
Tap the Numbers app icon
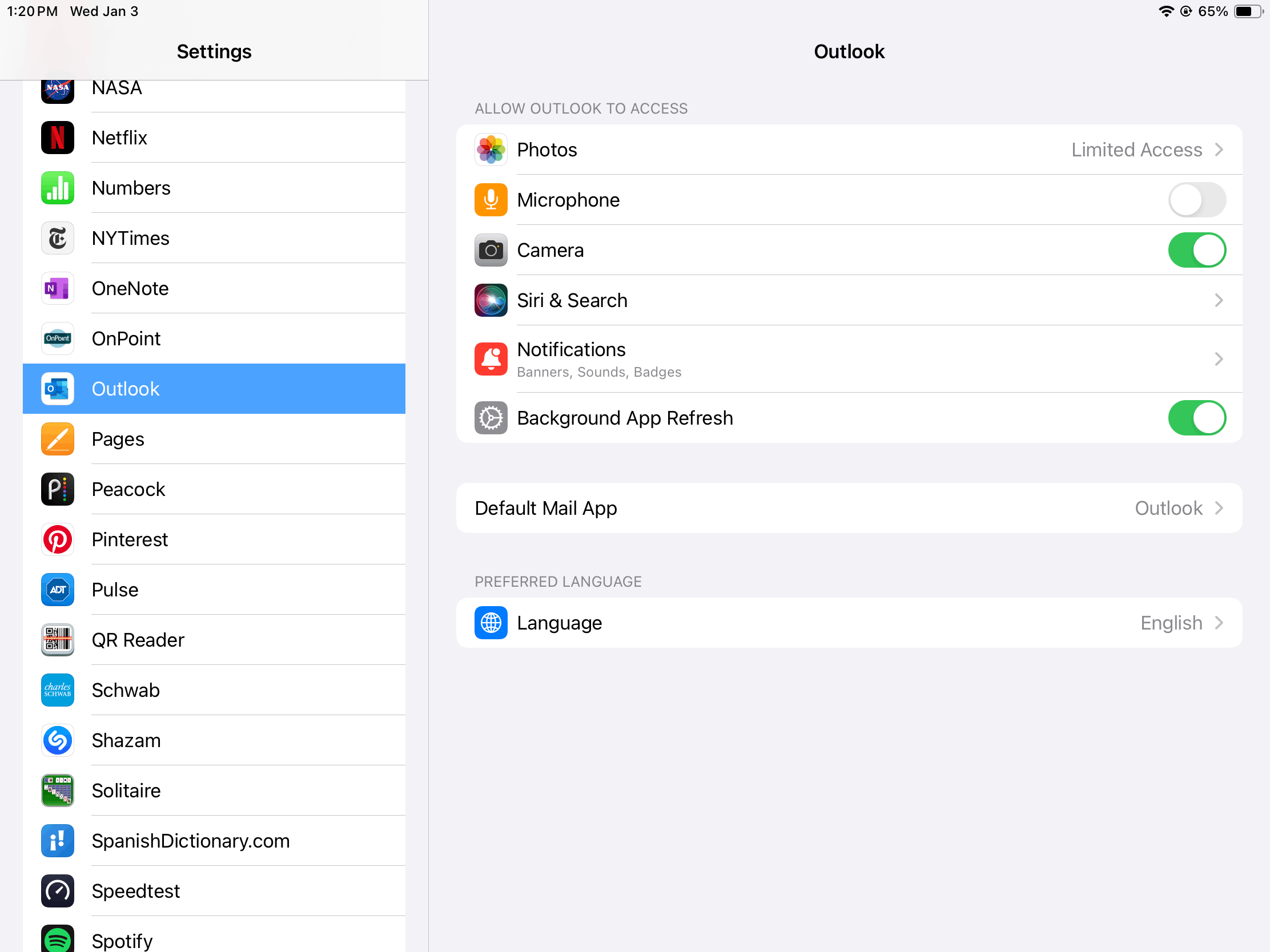click(58, 188)
